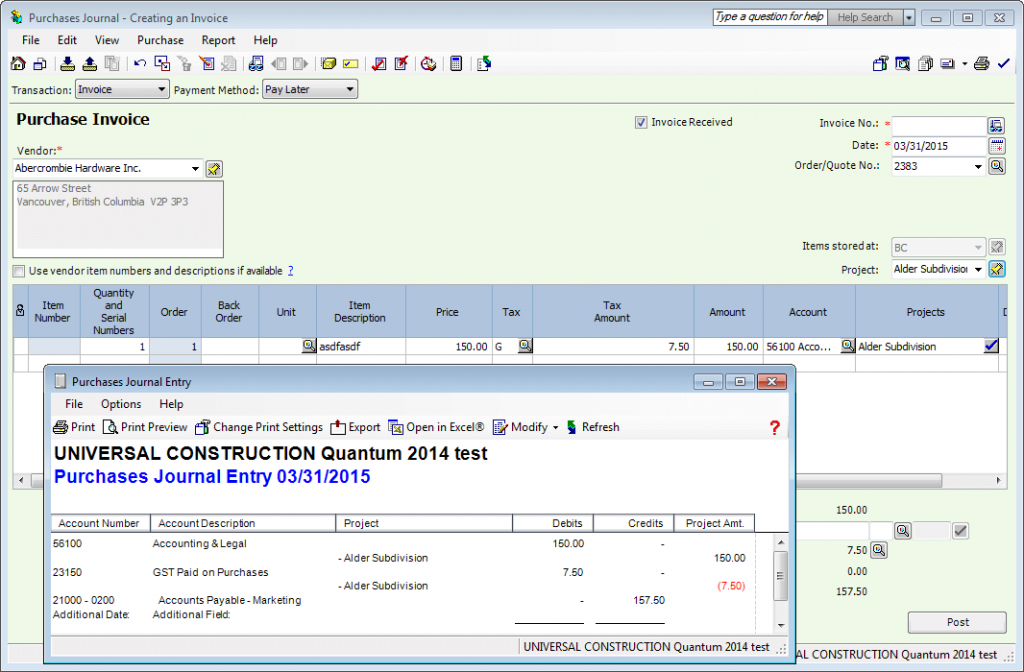Click inside the Invoice No. field
The height and width of the screenshot is (672, 1024).
(935, 125)
